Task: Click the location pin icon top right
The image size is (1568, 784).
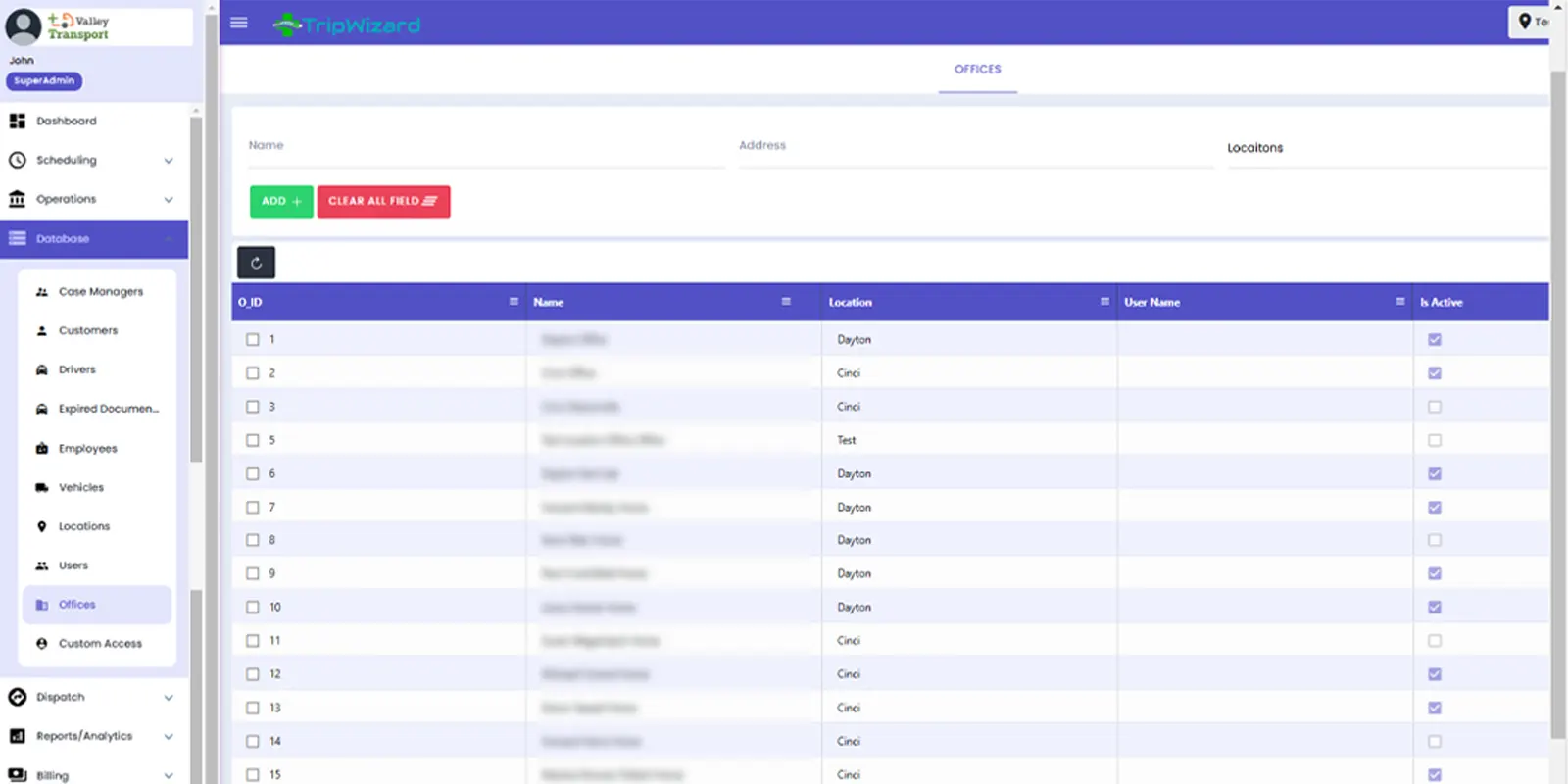Action: click(1525, 22)
